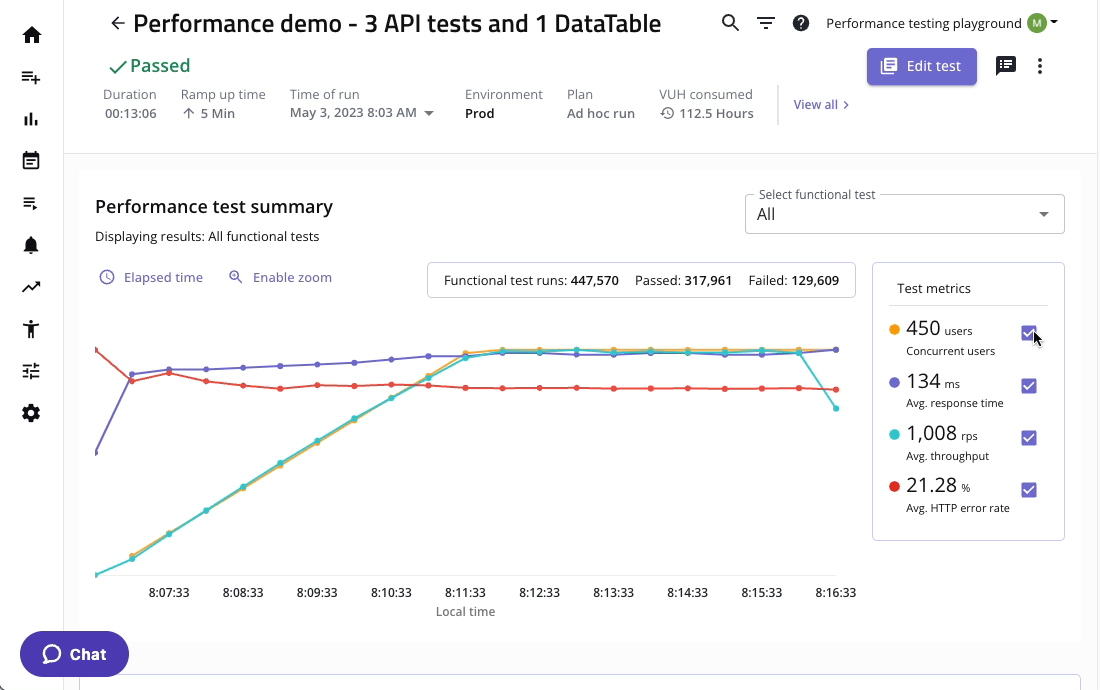The image size is (1100, 690).
Task: Click the Enable zoom chart option
Action: pos(281,277)
